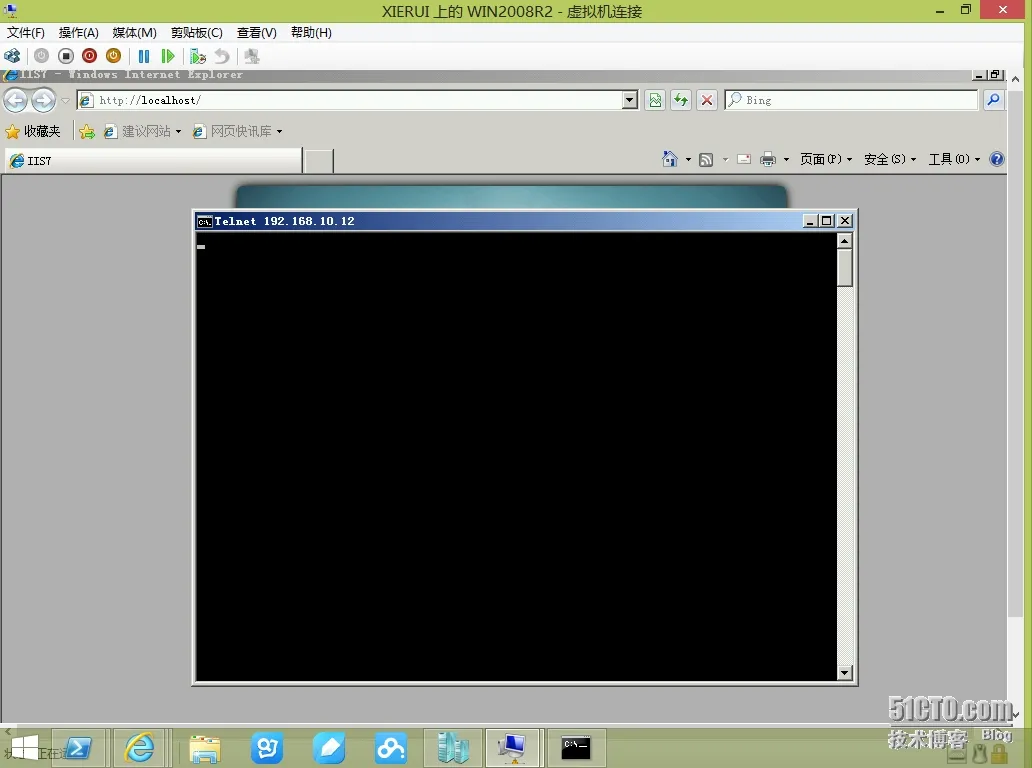Click the http://localhost/ address bar
1032x768 pixels.
coord(349,100)
